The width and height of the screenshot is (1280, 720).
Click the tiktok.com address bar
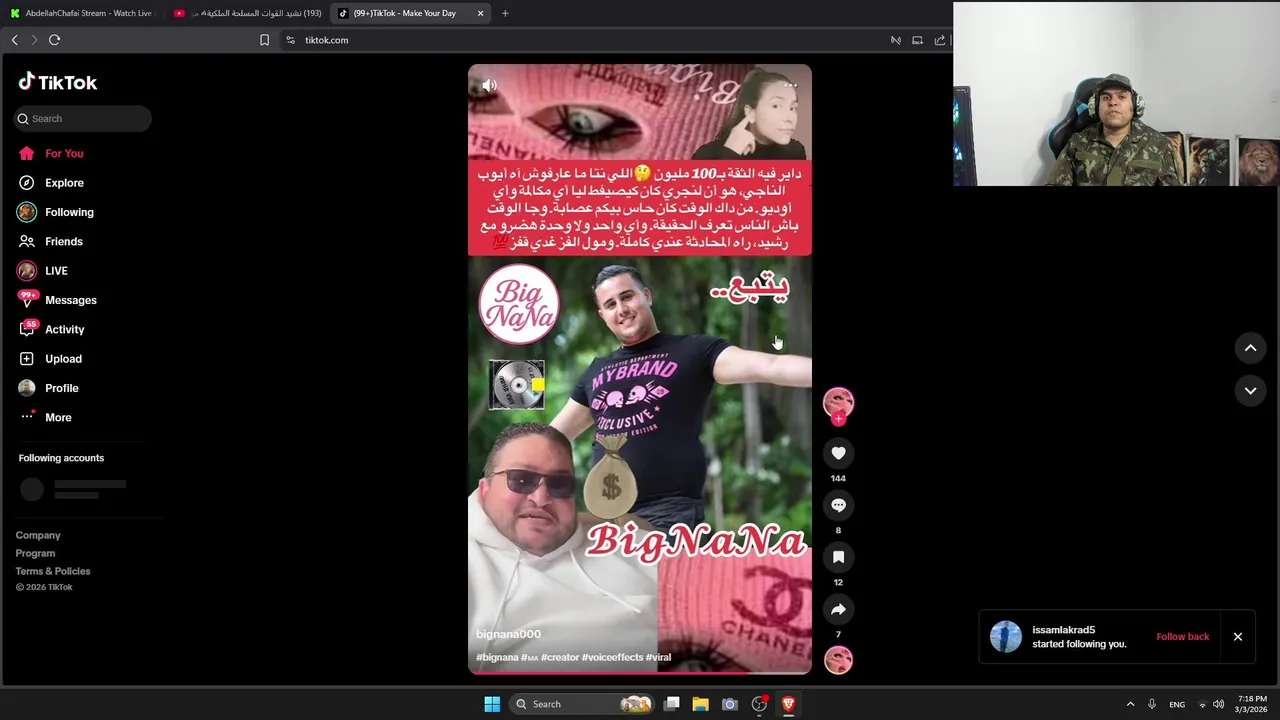click(x=580, y=40)
